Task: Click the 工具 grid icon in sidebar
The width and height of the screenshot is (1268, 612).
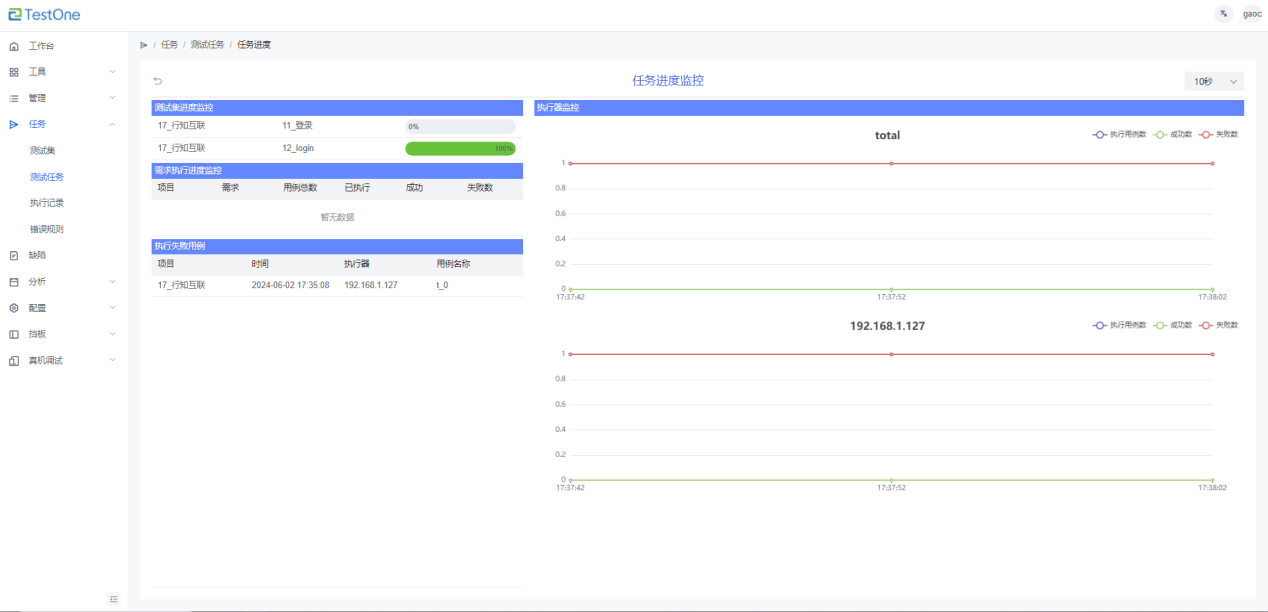Action: coord(14,72)
